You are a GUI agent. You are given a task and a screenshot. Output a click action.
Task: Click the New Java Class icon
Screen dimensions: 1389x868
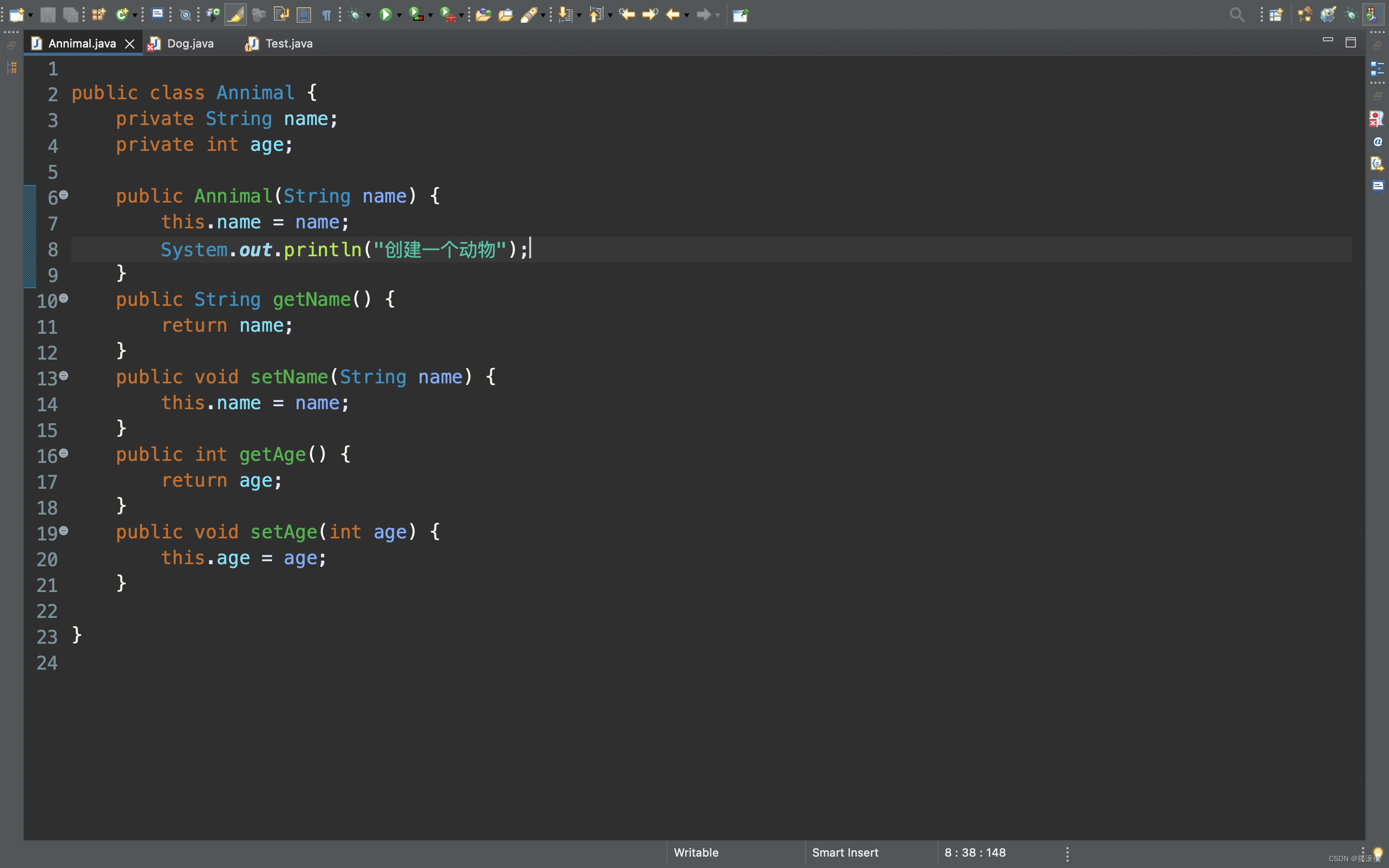tap(121, 15)
